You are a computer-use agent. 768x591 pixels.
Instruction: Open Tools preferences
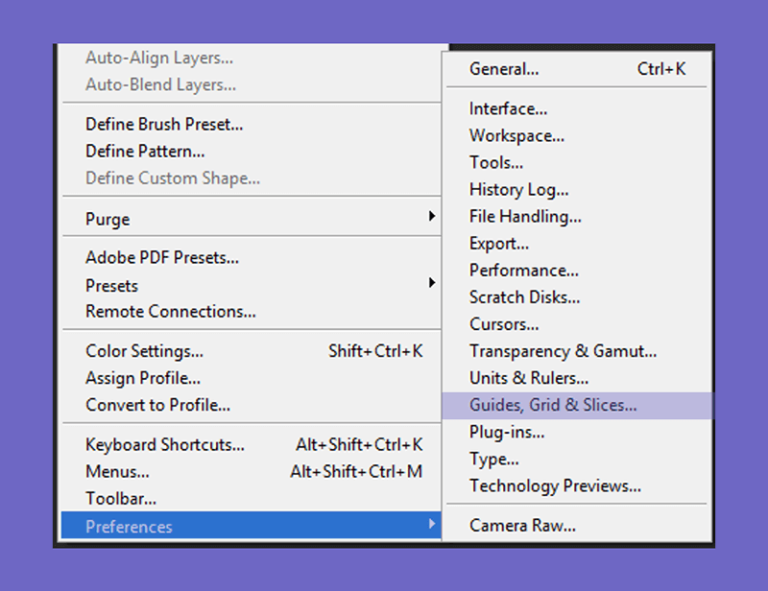577,163
